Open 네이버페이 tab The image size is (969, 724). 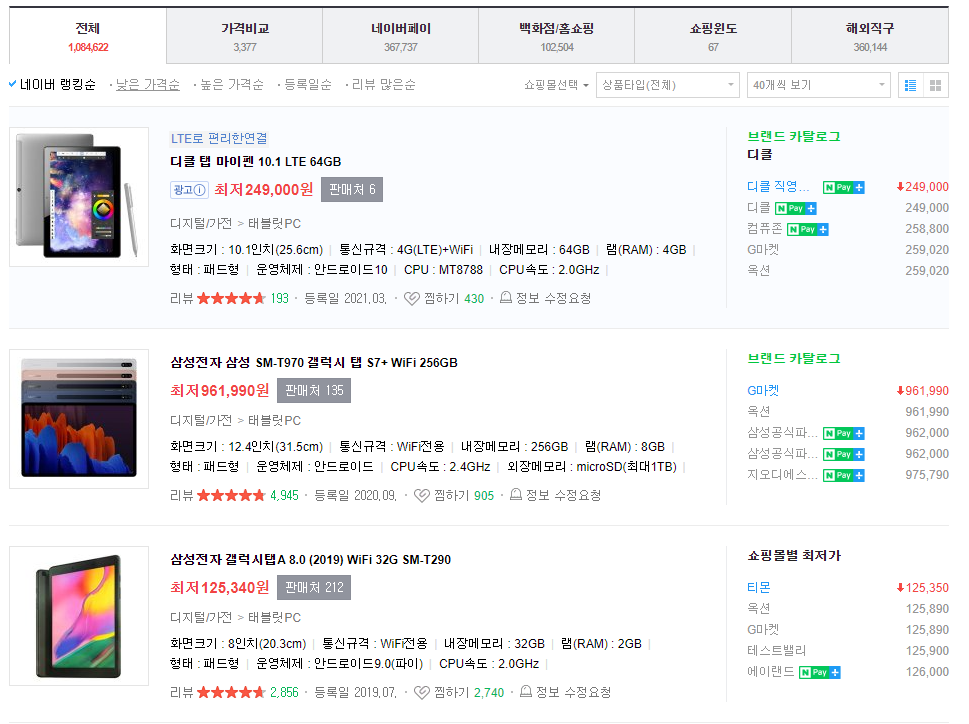tap(401, 36)
